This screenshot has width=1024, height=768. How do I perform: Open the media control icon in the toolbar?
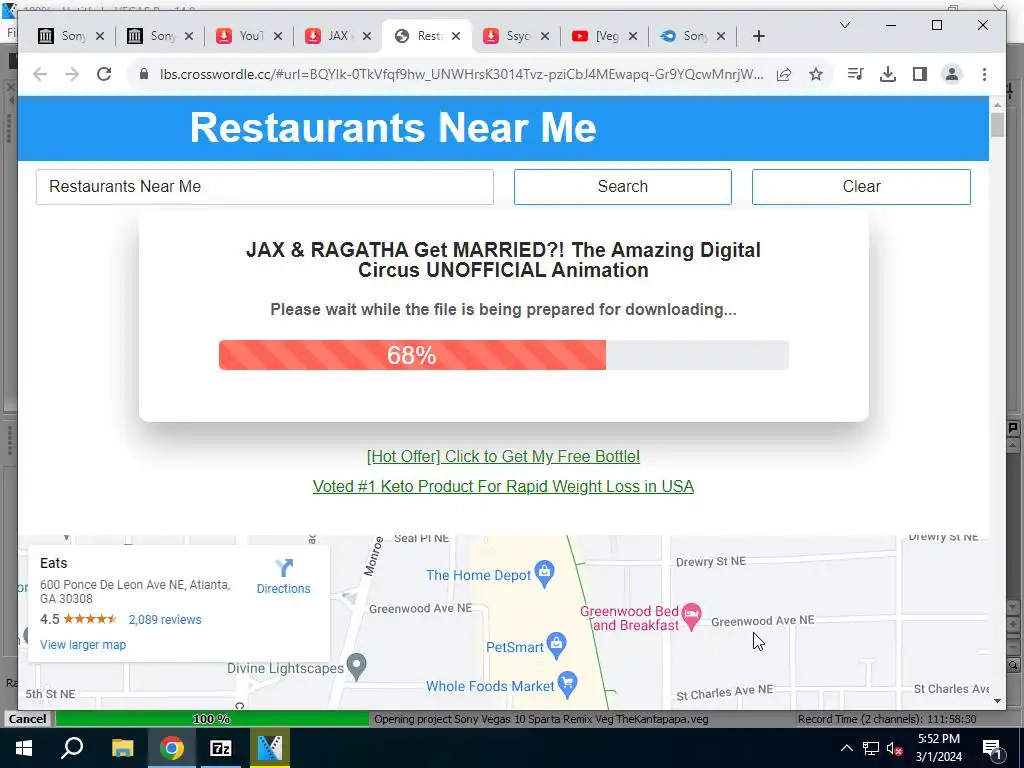pyautogui.click(x=855, y=74)
